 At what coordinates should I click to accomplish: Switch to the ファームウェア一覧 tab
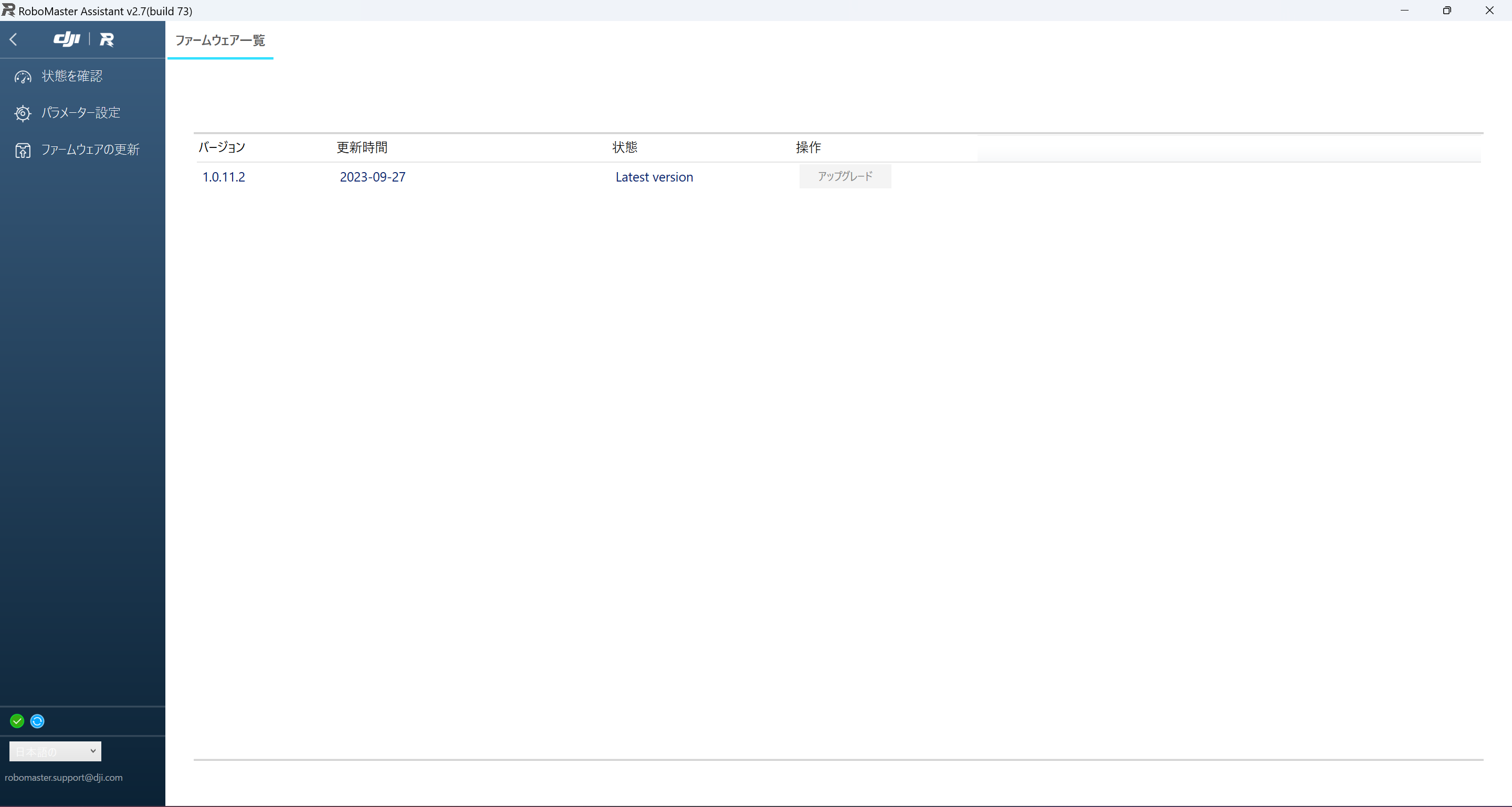[219, 41]
